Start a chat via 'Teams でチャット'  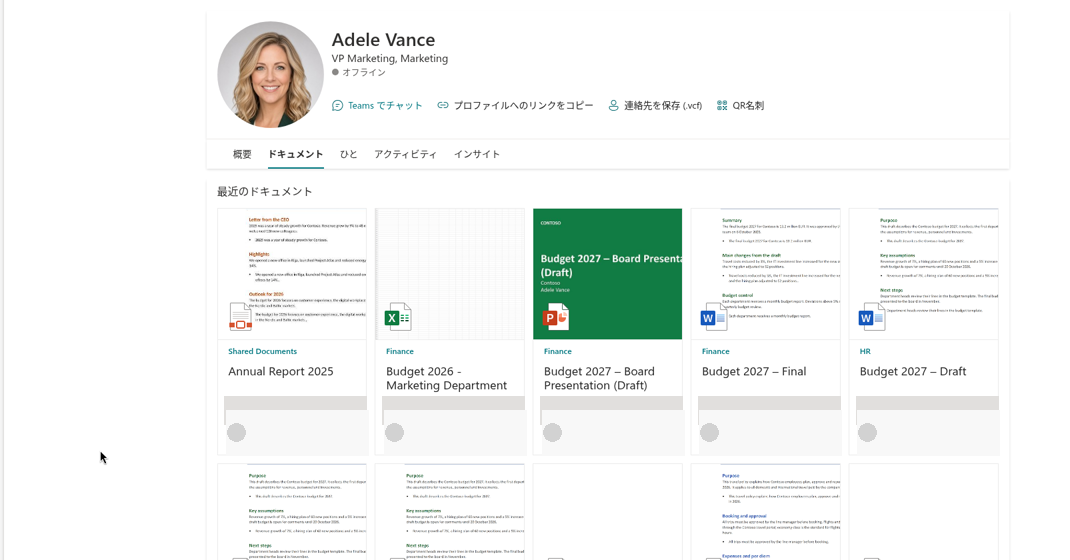385,106
